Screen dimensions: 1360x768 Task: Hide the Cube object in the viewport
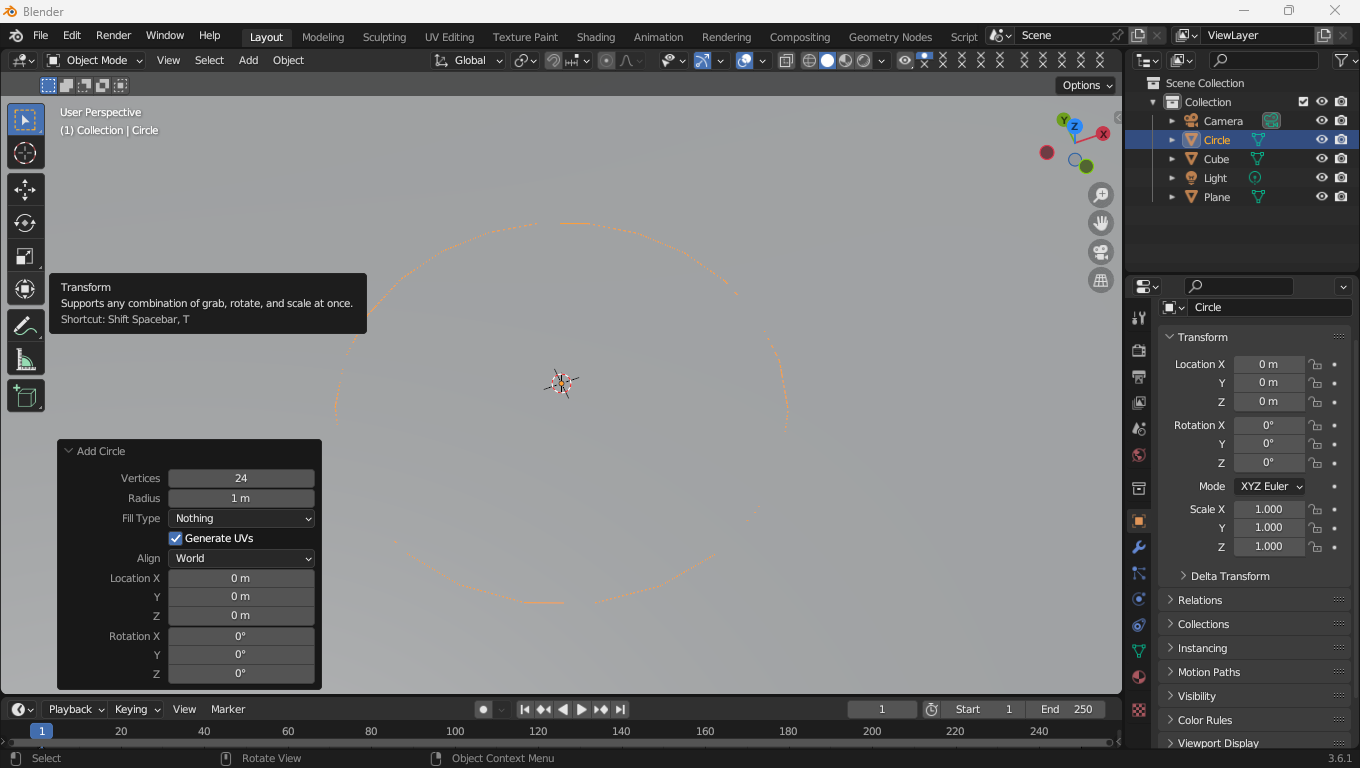(x=1322, y=159)
